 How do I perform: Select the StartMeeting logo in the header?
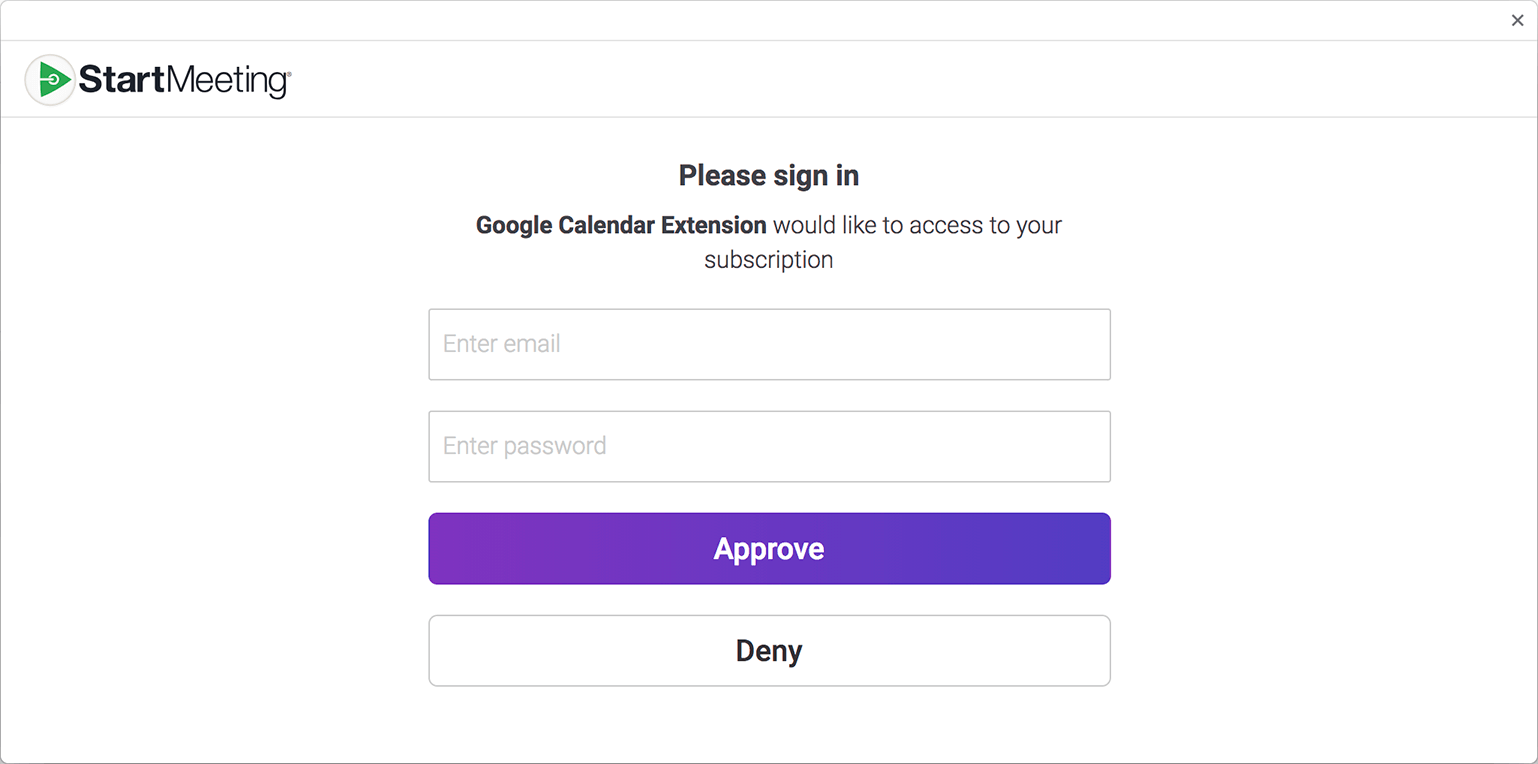point(155,78)
